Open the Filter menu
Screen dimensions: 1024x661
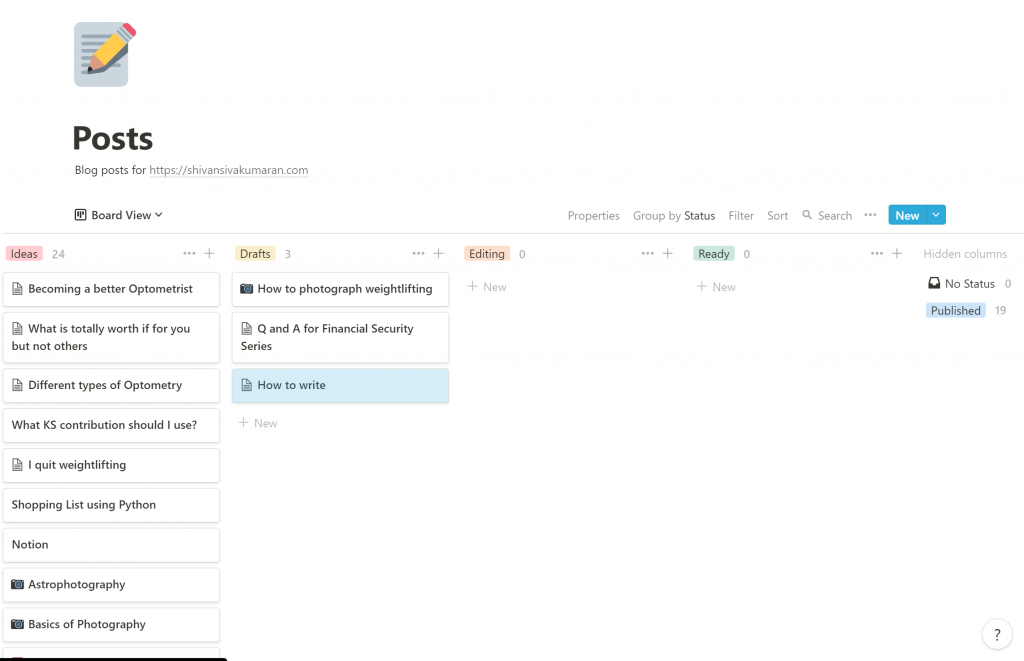(x=741, y=215)
